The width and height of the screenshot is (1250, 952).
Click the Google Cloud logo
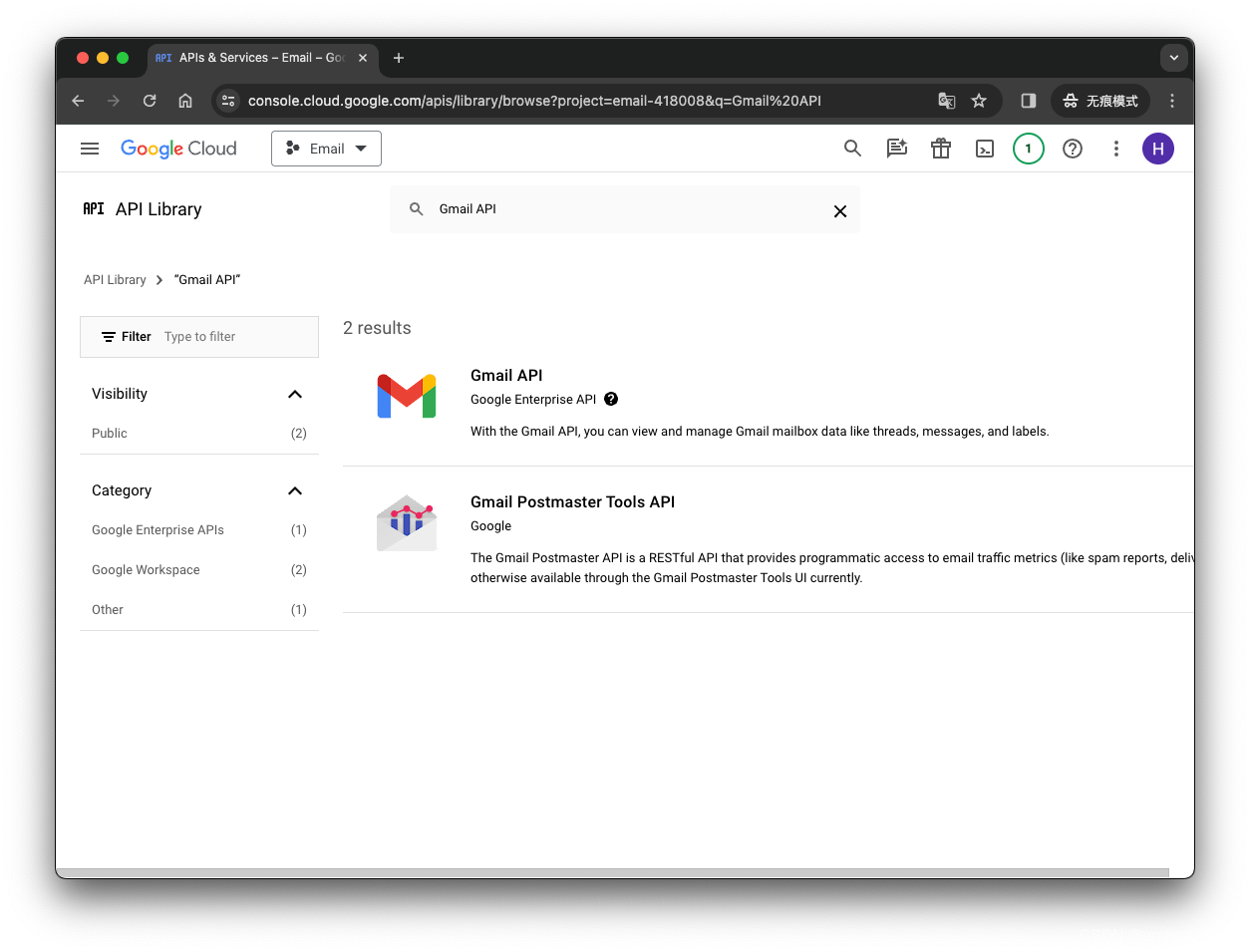pyautogui.click(x=178, y=149)
